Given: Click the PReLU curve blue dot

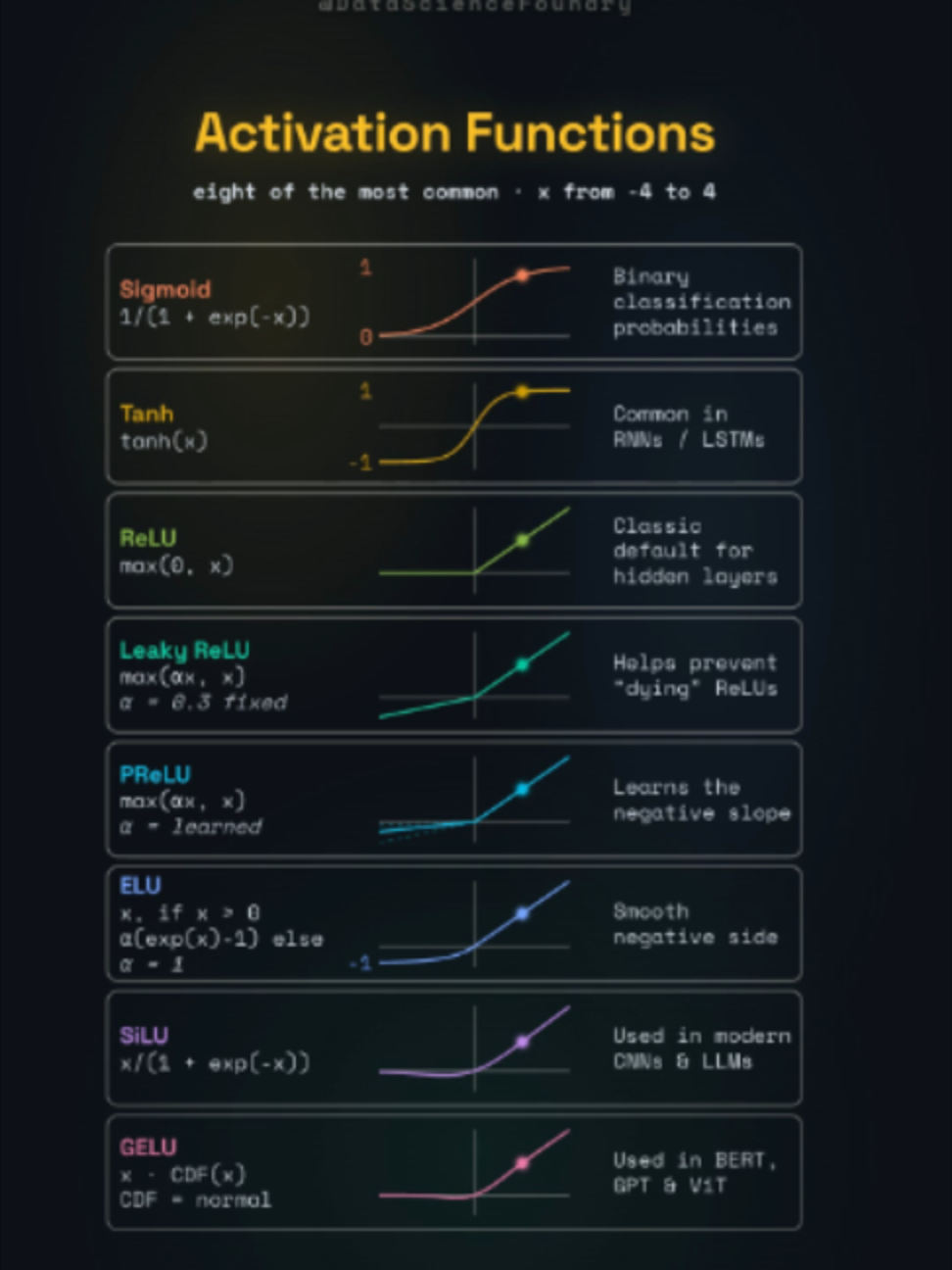Looking at the screenshot, I should pyautogui.click(x=522, y=789).
